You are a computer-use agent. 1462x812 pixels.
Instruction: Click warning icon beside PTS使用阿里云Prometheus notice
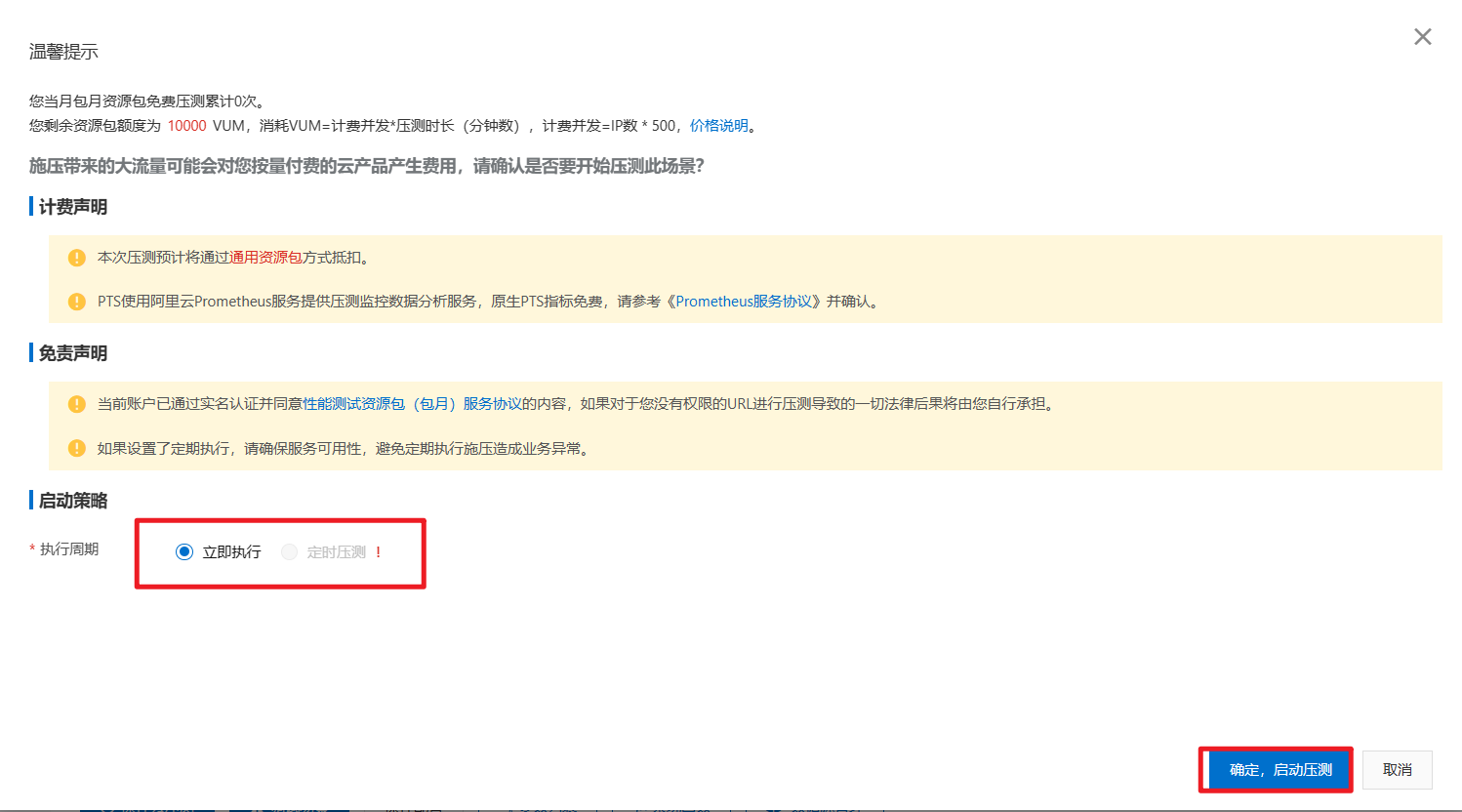click(77, 302)
